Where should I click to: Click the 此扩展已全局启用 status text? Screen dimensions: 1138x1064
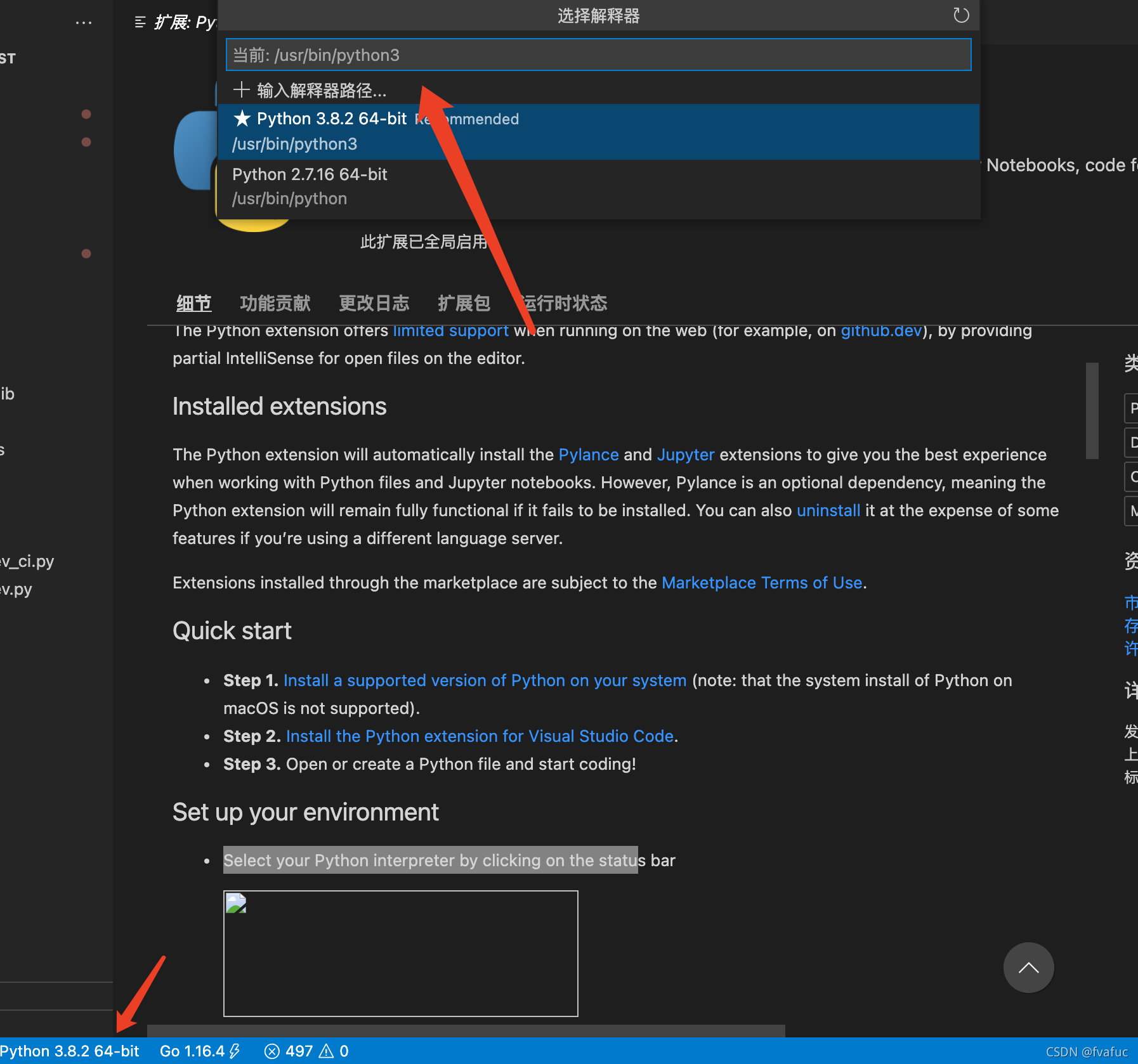pyautogui.click(x=424, y=242)
